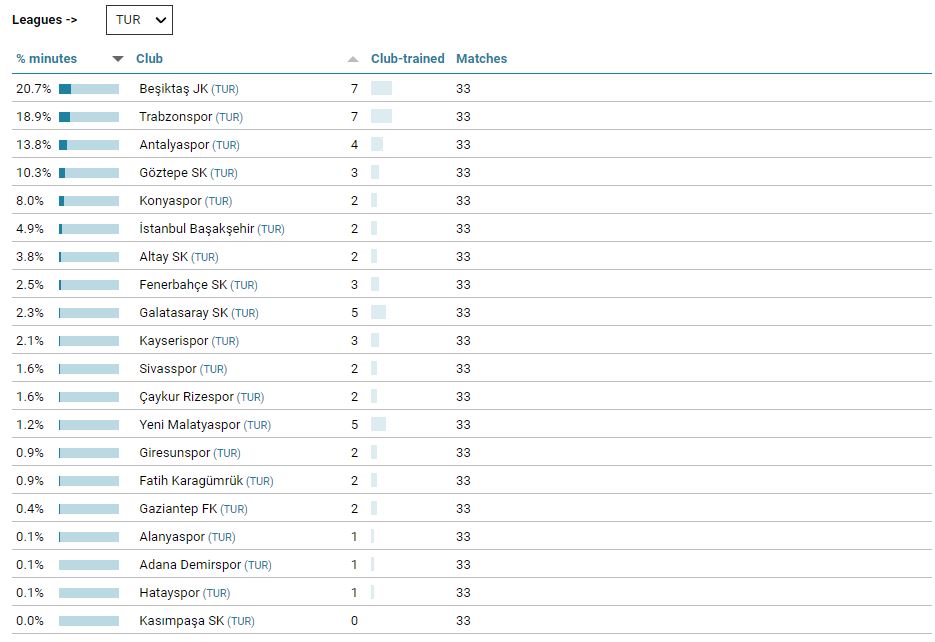Open the Leagues TUR dropdown
The height and width of the screenshot is (642, 935).
[x=140, y=20]
